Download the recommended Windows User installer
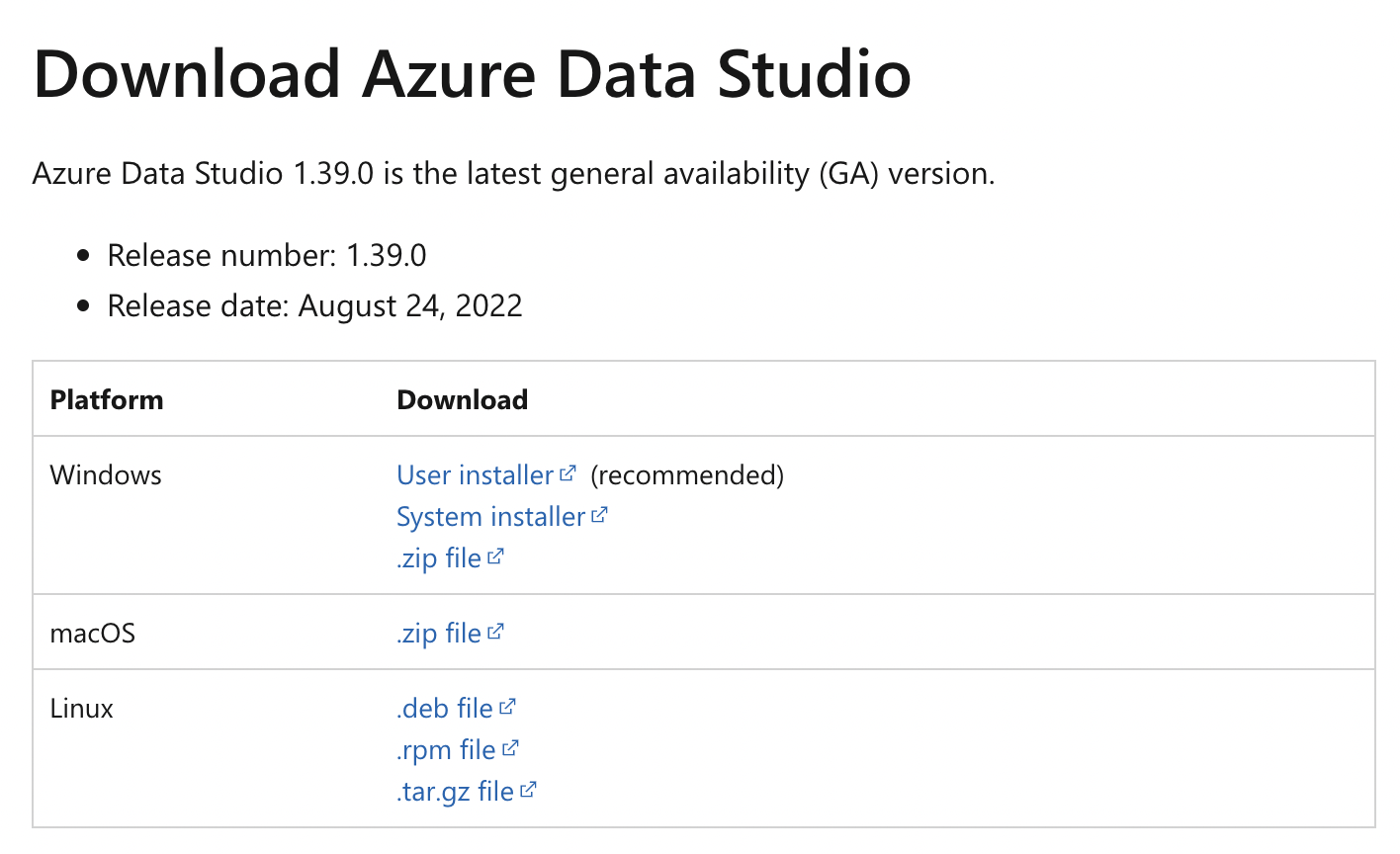Viewport: 1400px width, 854px height. pos(474,474)
